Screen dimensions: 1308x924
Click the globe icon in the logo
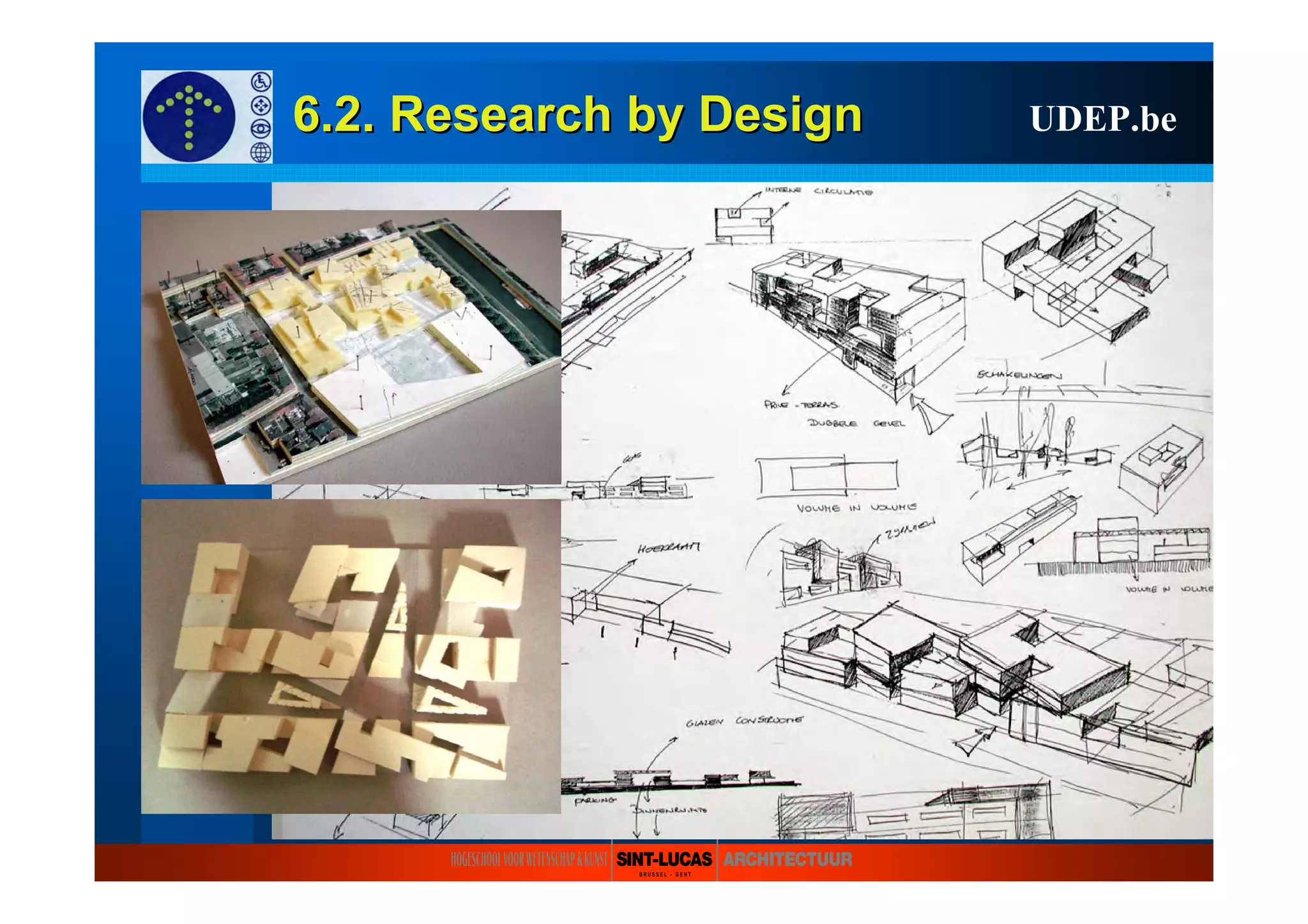pos(261,153)
